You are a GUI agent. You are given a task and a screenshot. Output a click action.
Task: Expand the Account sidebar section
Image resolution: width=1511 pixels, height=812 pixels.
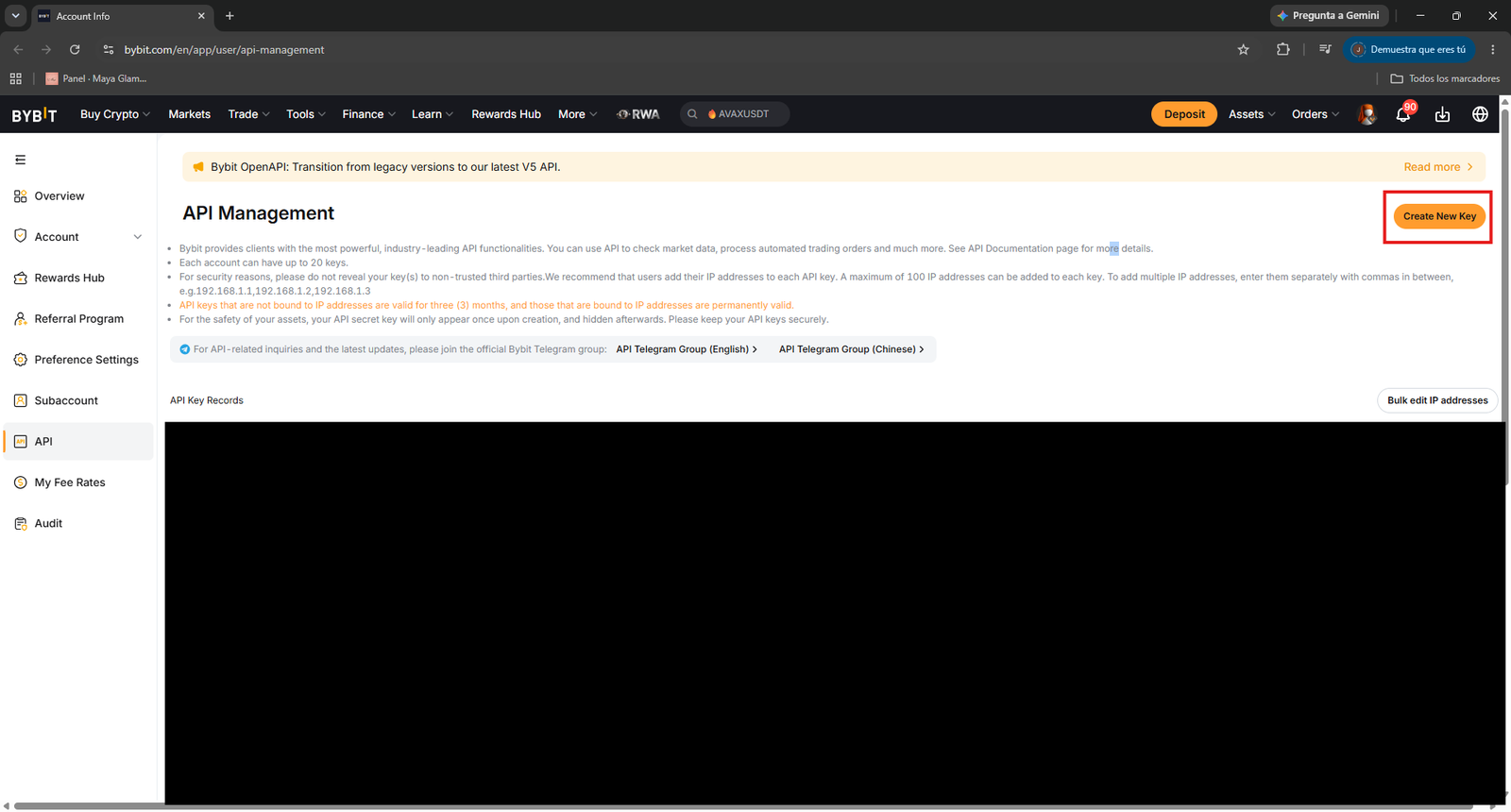click(x=78, y=237)
